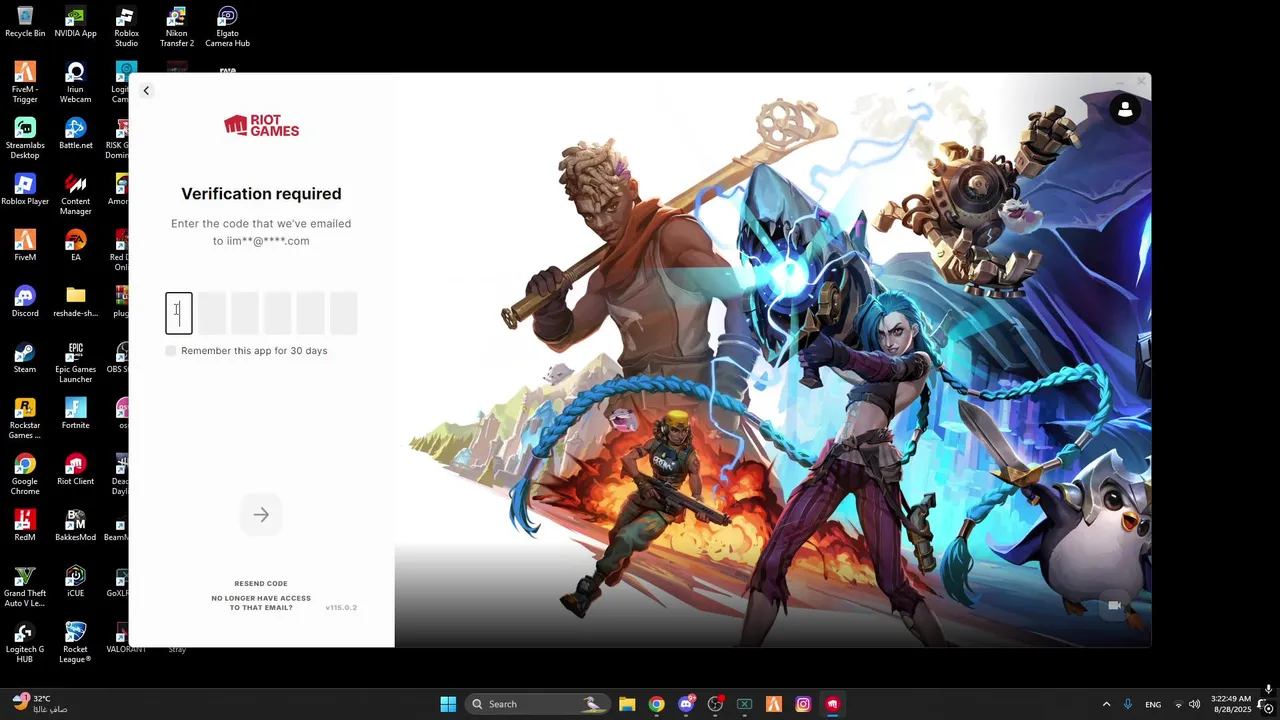Image resolution: width=1280 pixels, height=720 pixels.
Task: Enable Remember this app for 30 days
Action: coord(171,351)
